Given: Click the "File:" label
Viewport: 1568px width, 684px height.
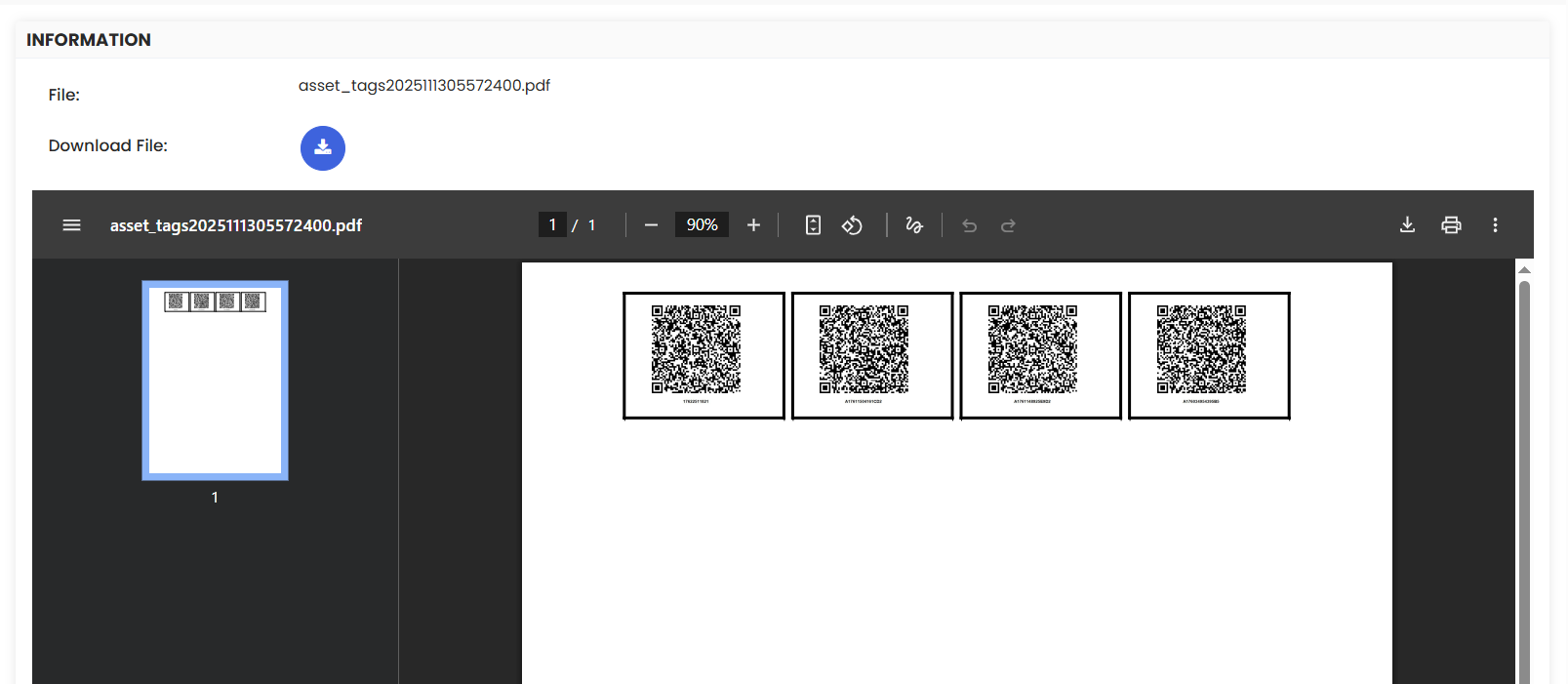Looking at the screenshot, I should click(64, 95).
